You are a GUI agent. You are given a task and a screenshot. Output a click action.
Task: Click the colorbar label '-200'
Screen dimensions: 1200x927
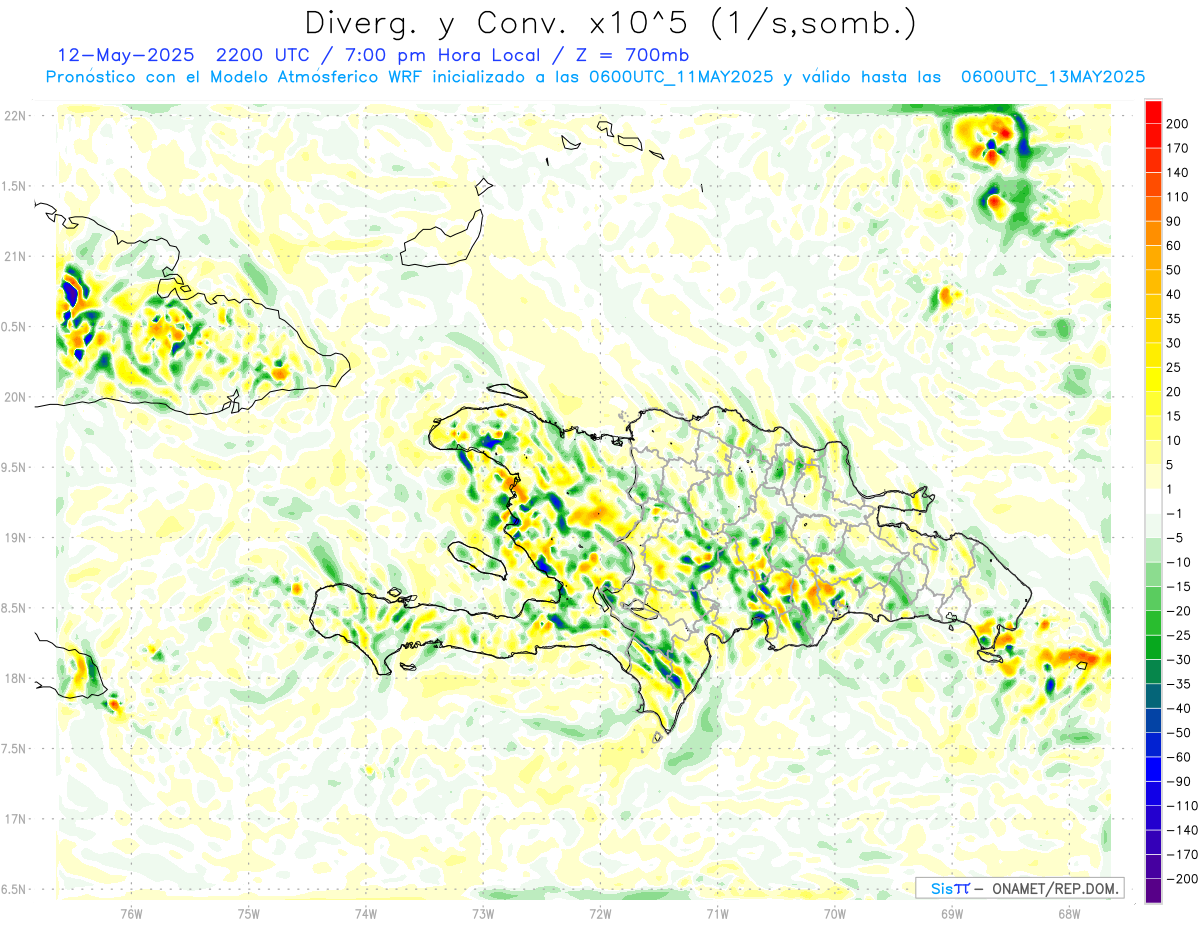tap(1181, 879)
